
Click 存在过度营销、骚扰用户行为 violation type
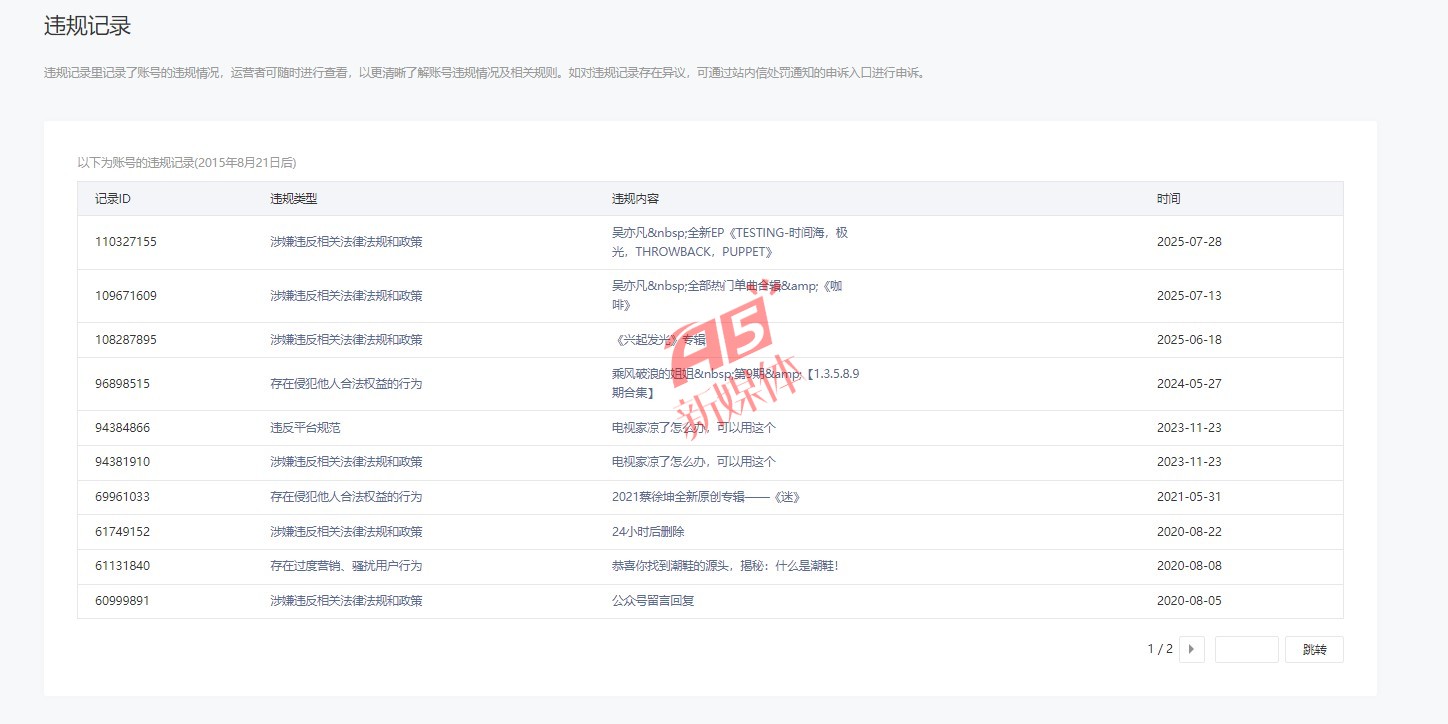click(346, 566)
